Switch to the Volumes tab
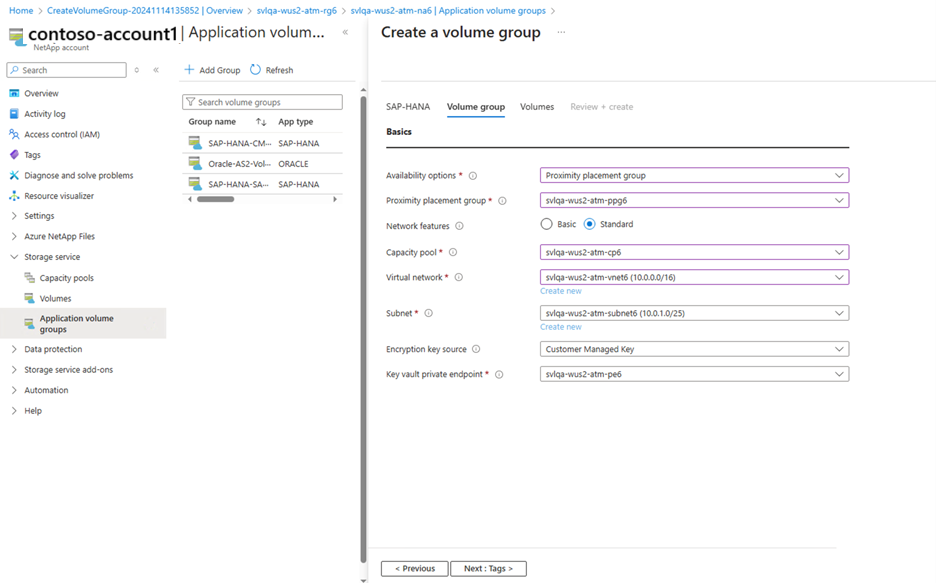936x583 pixels. pos(537,107)
